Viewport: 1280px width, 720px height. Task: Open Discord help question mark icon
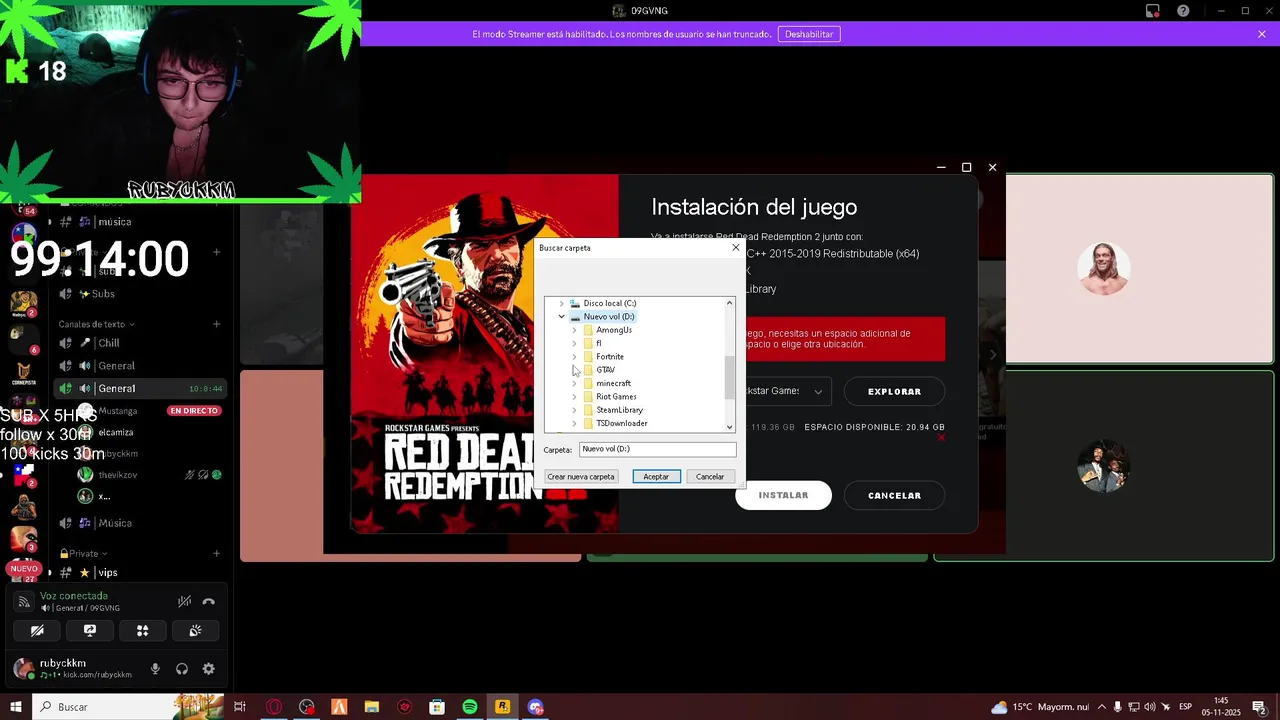tap(1184, 11)
